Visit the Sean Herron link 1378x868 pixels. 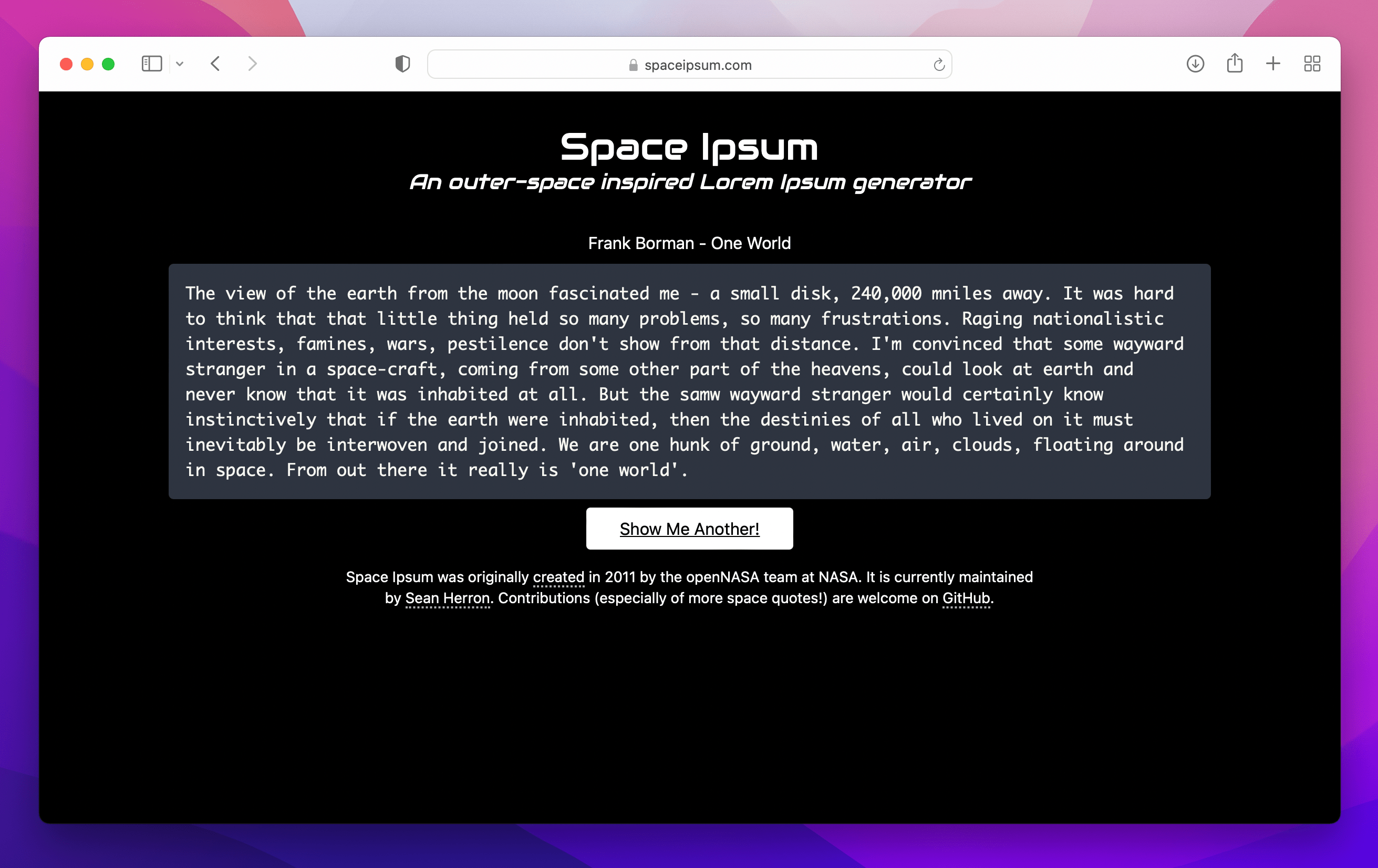click(447, 598)
